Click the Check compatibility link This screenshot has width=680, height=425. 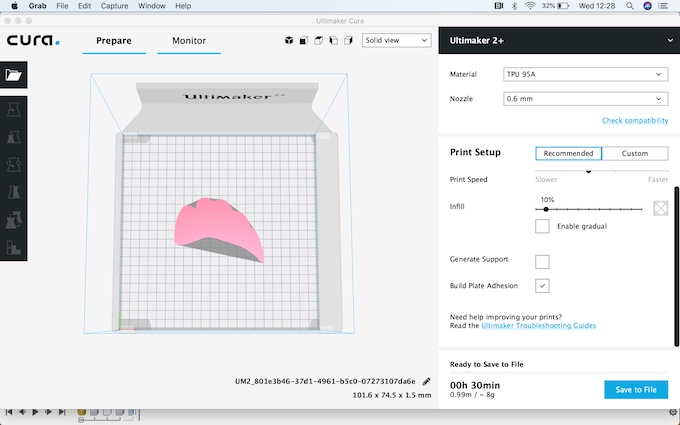[x=635, y=121]
